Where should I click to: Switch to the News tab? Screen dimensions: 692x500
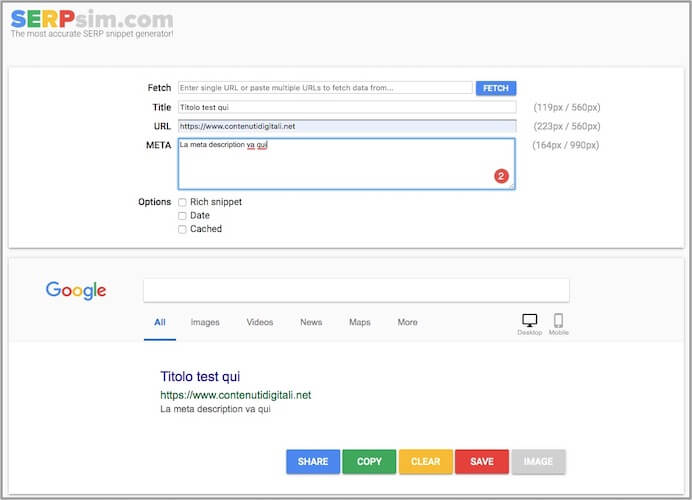311,322
